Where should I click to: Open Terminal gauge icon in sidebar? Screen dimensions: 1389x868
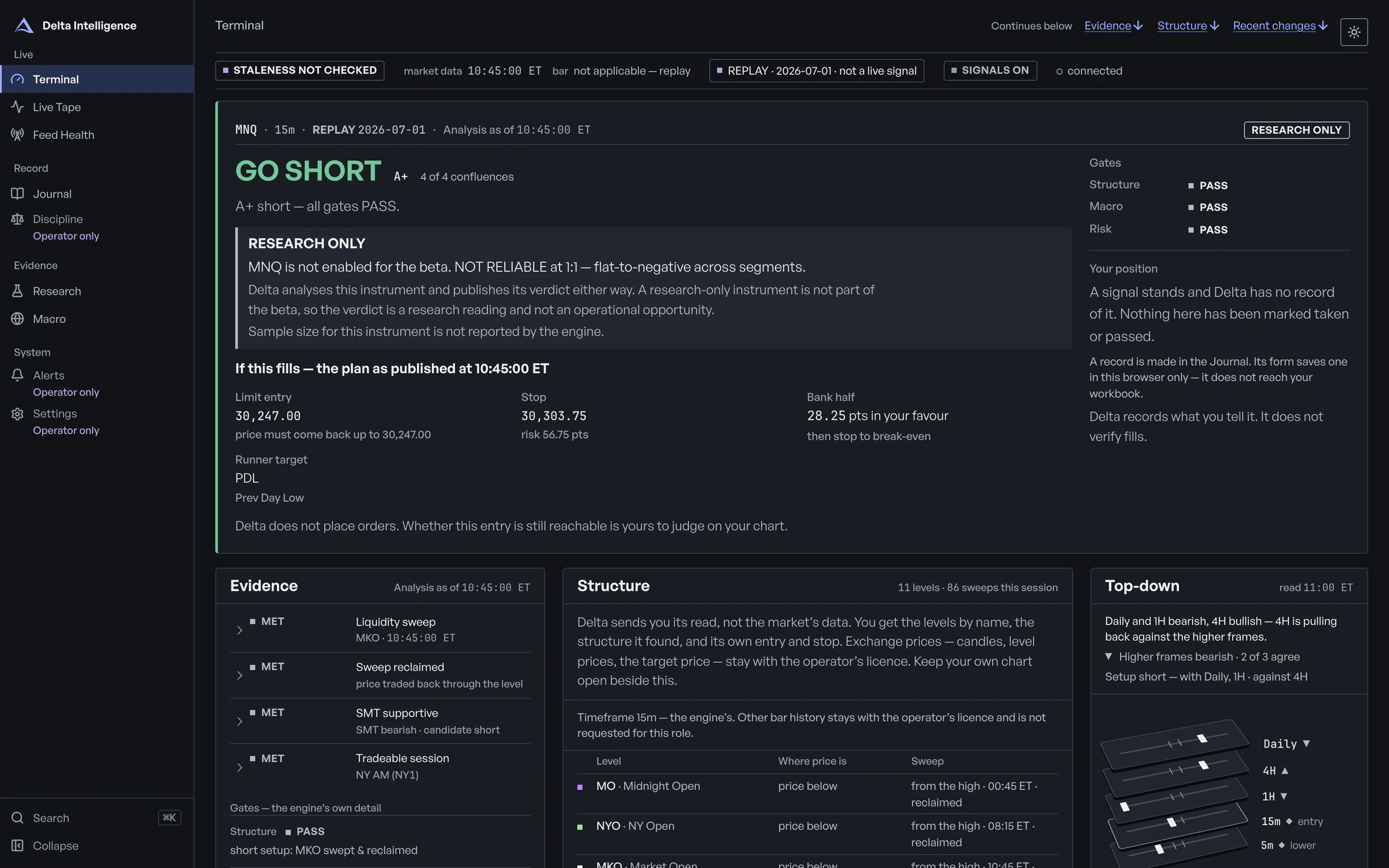(x=17, y=79)
